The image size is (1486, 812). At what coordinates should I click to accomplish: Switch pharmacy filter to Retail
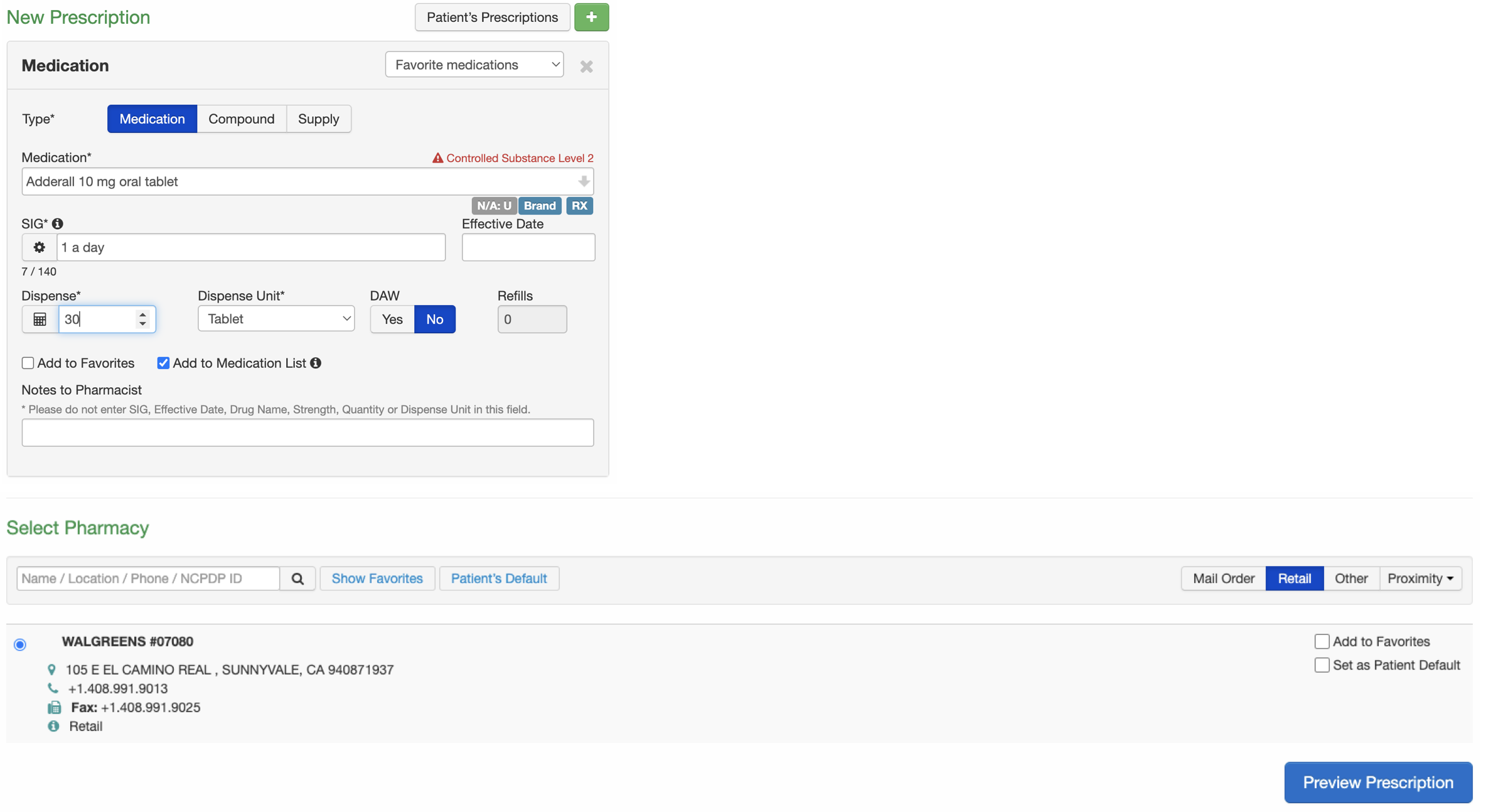point(1295,579)
